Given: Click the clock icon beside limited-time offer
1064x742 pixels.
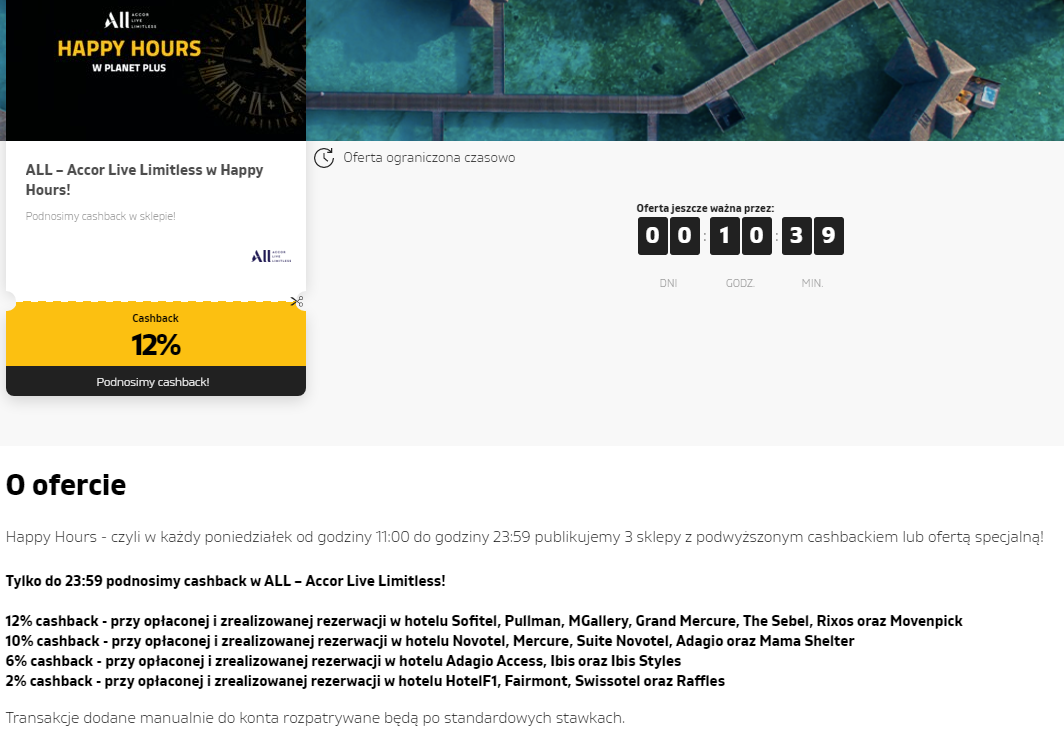Looking at the screenshot, I should point(324,157).
